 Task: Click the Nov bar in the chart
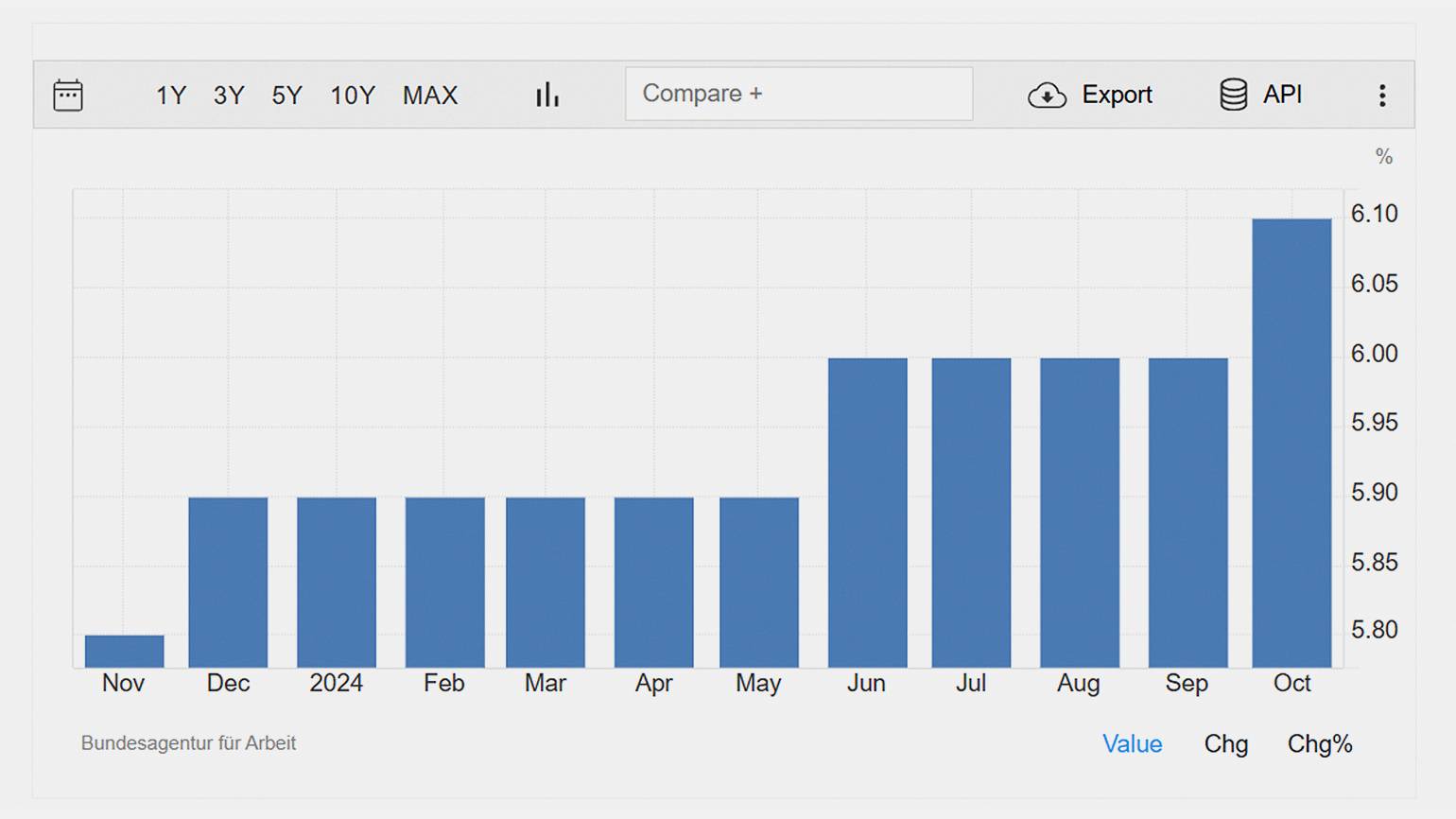coord(125,652)
